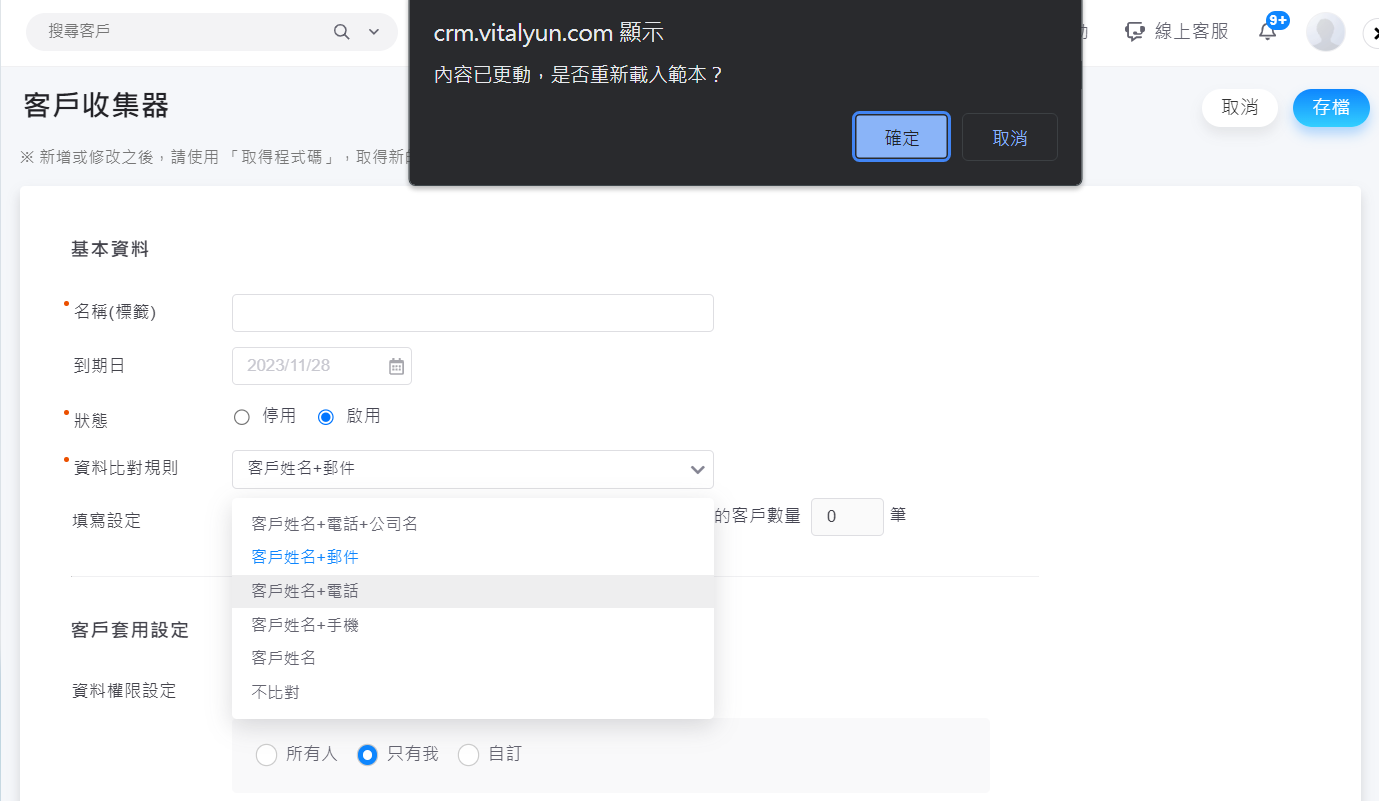
Task: Choose 只有我 permission radio option
Action: [x=367, y=755]
